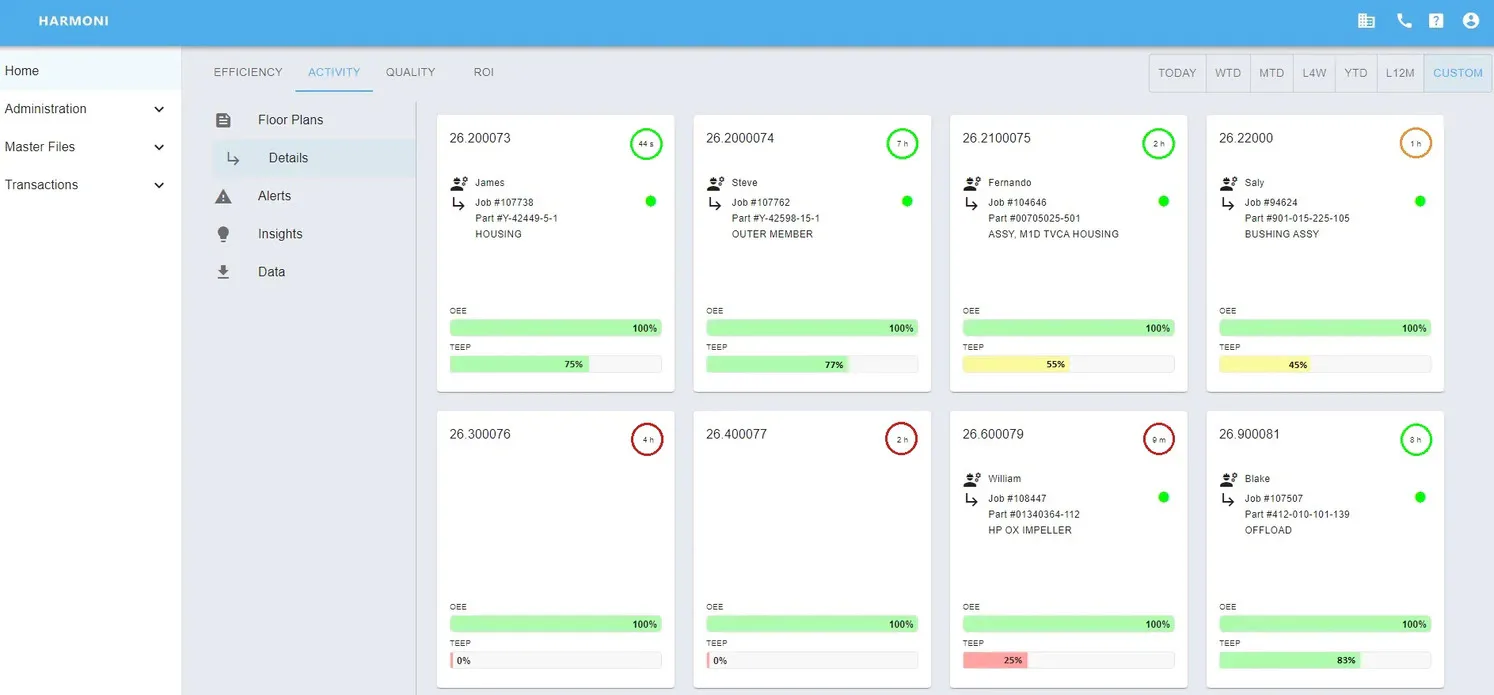Image resolution: width=1494 pixels, height=695 pixels.
Task: Click the 9 m circle on 26.600079
Action: coord(1159,439)
